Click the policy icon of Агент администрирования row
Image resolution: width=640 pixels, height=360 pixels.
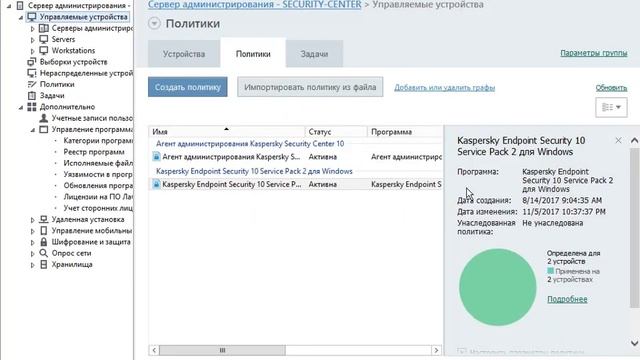(156, 157)
